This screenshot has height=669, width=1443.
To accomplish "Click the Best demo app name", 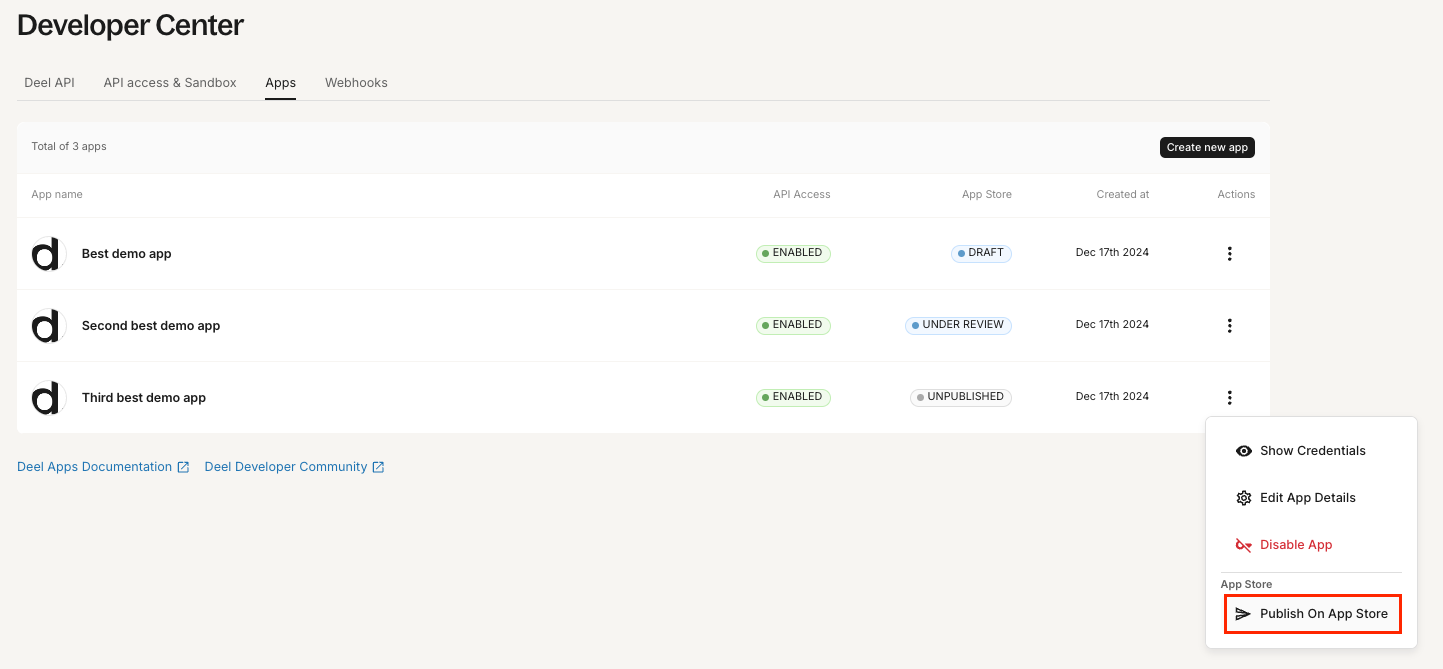I will point(127,254).
